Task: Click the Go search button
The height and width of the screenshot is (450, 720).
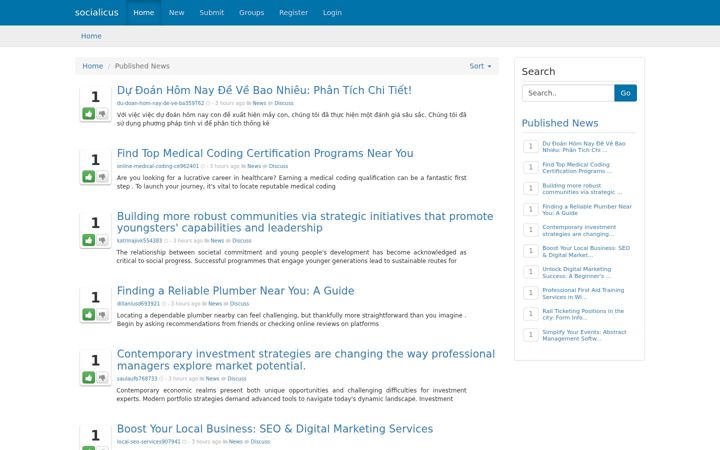Action: click(x=625, y=93)
